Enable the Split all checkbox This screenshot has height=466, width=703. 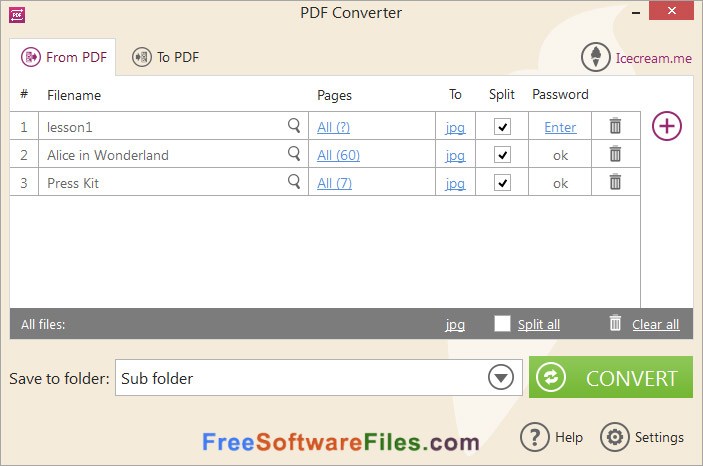coord(502,323)
